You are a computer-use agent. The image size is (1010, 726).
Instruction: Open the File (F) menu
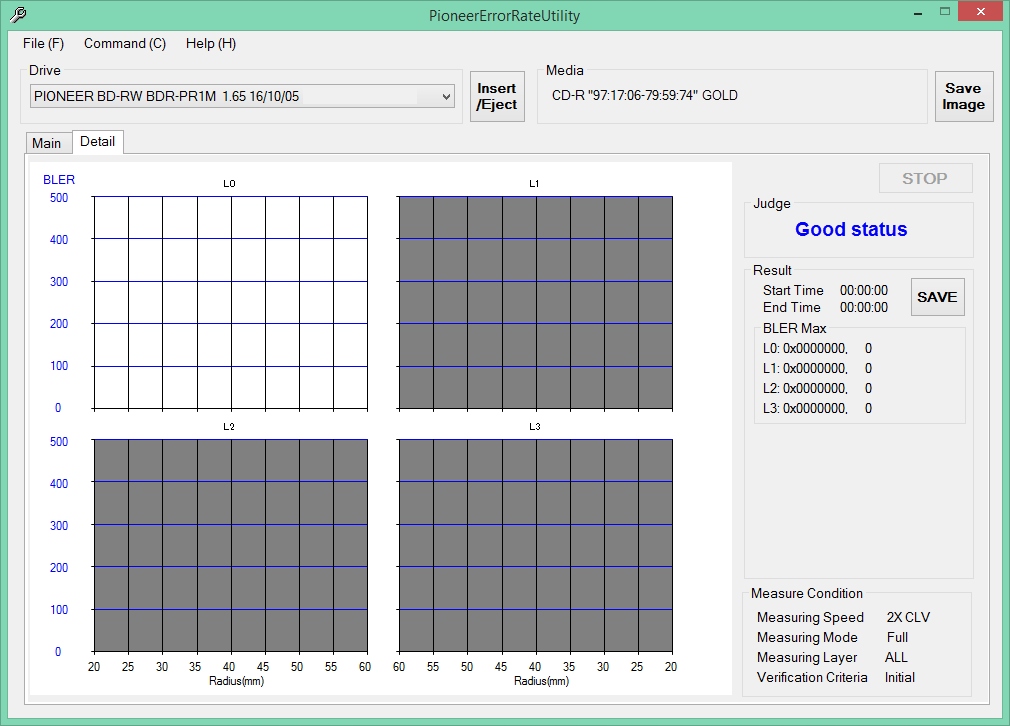[43, 43]
